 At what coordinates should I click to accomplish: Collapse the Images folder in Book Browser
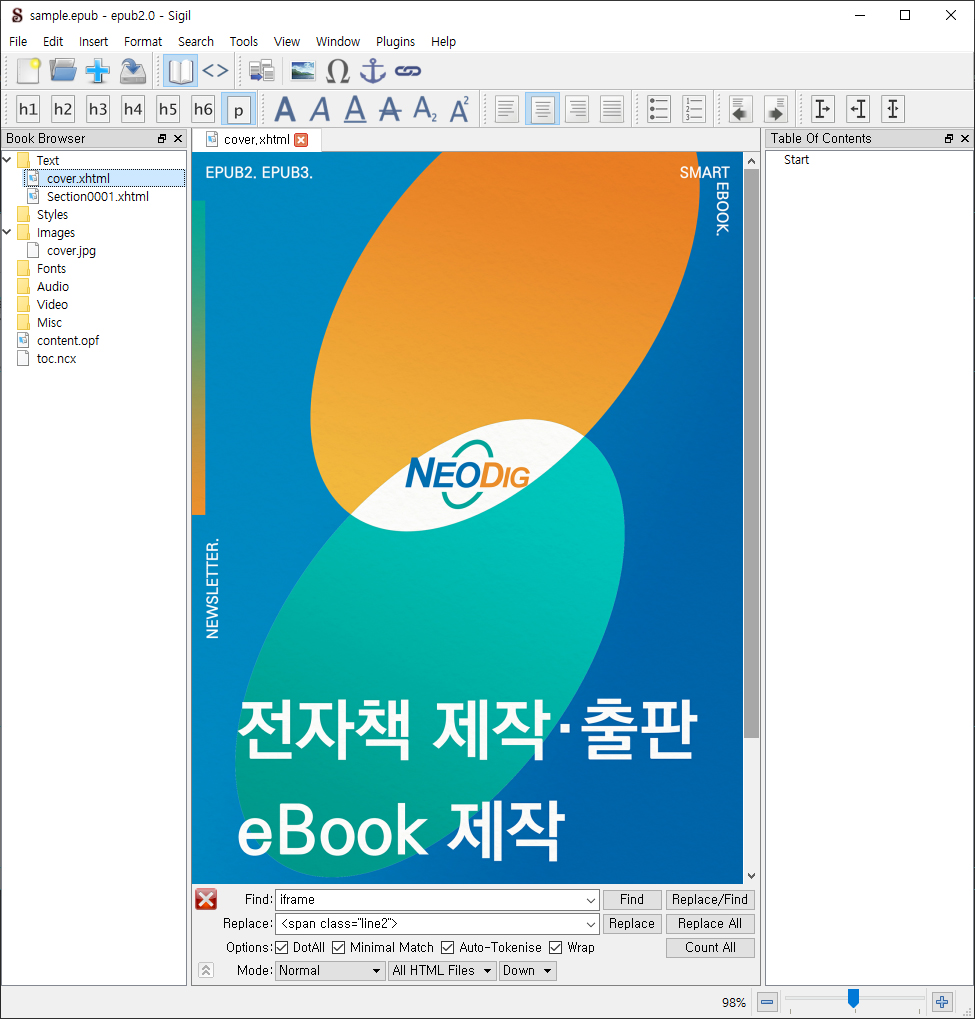(x=7, y=231)
